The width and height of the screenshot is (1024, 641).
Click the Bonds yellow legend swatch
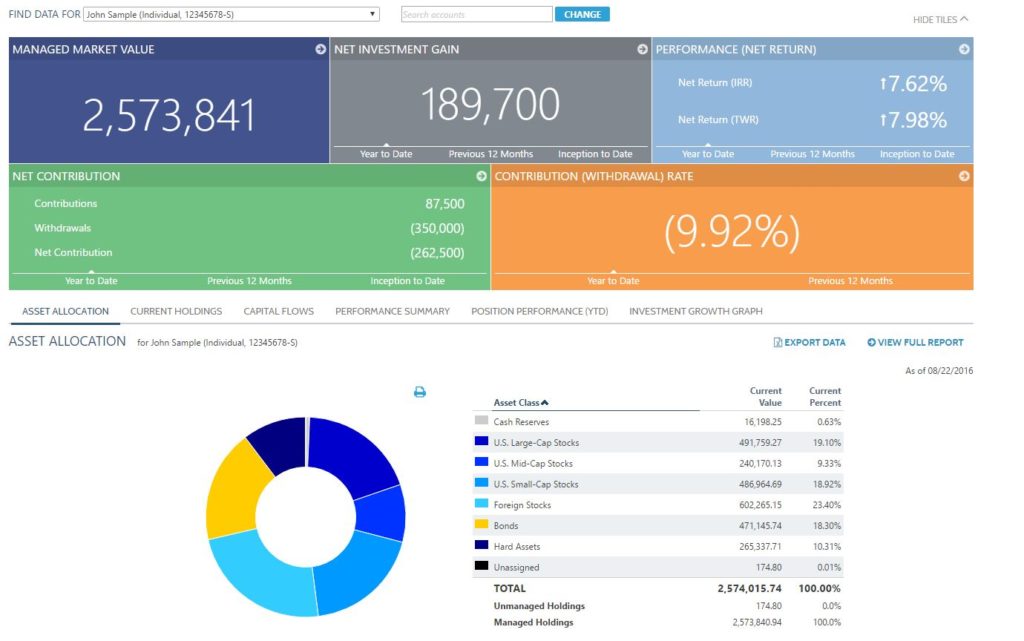481,524
